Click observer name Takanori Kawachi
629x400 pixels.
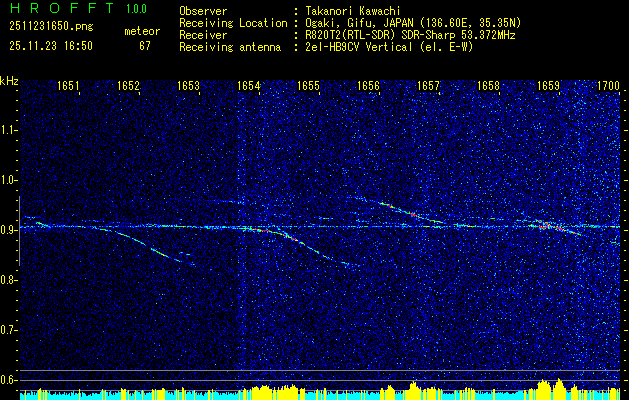click(351, 11)
